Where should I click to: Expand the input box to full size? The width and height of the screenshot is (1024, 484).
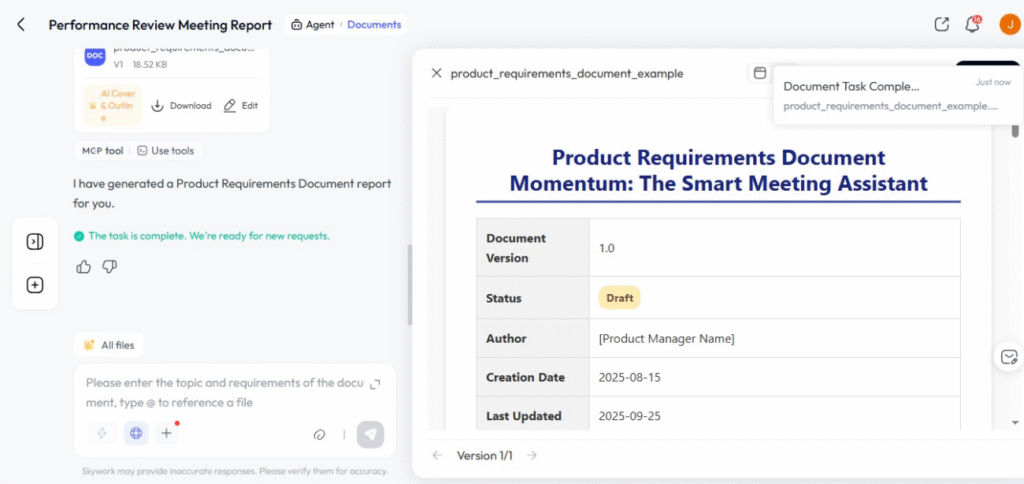(375, 384)
